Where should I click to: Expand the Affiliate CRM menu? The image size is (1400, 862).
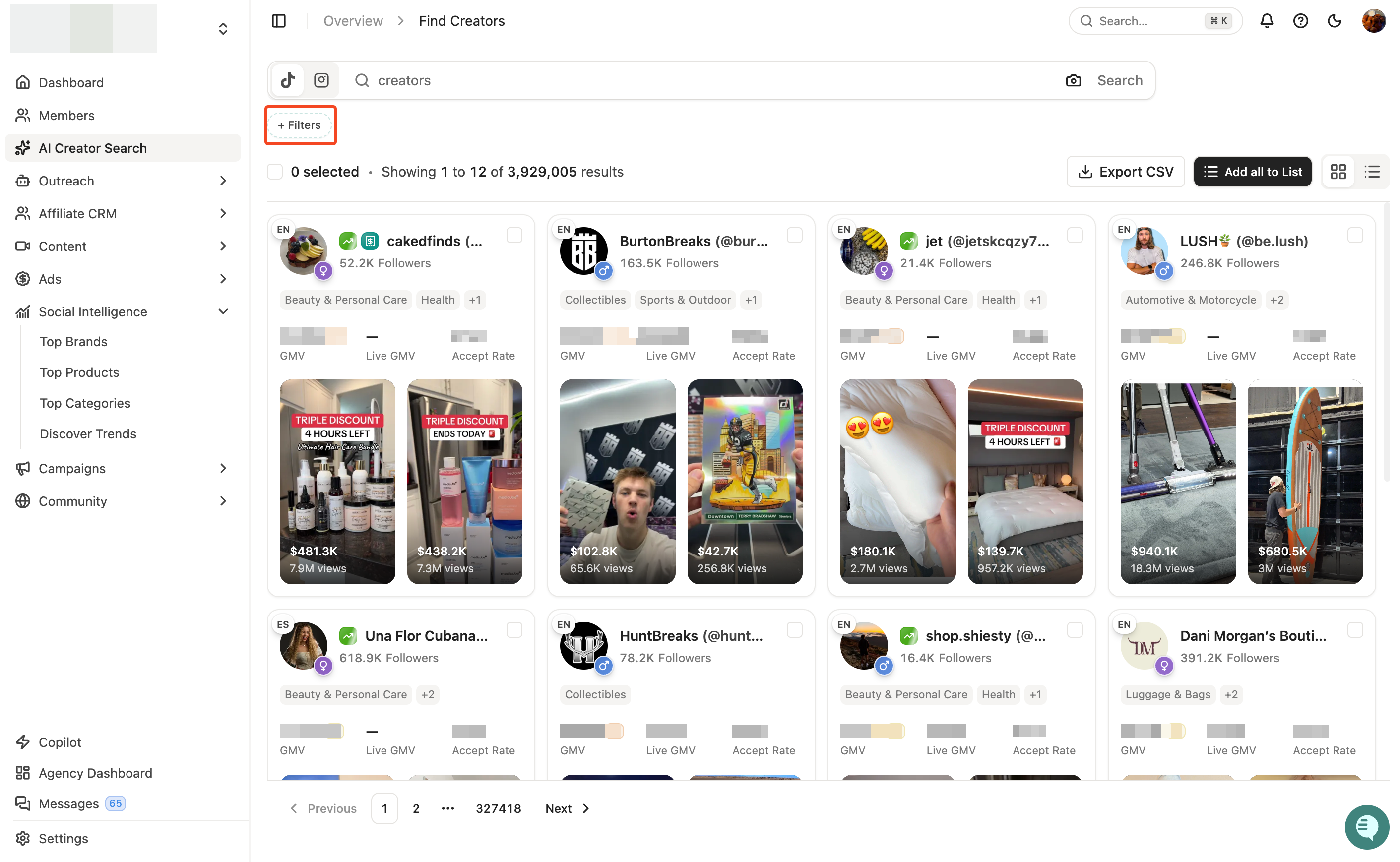click(223, 214)
